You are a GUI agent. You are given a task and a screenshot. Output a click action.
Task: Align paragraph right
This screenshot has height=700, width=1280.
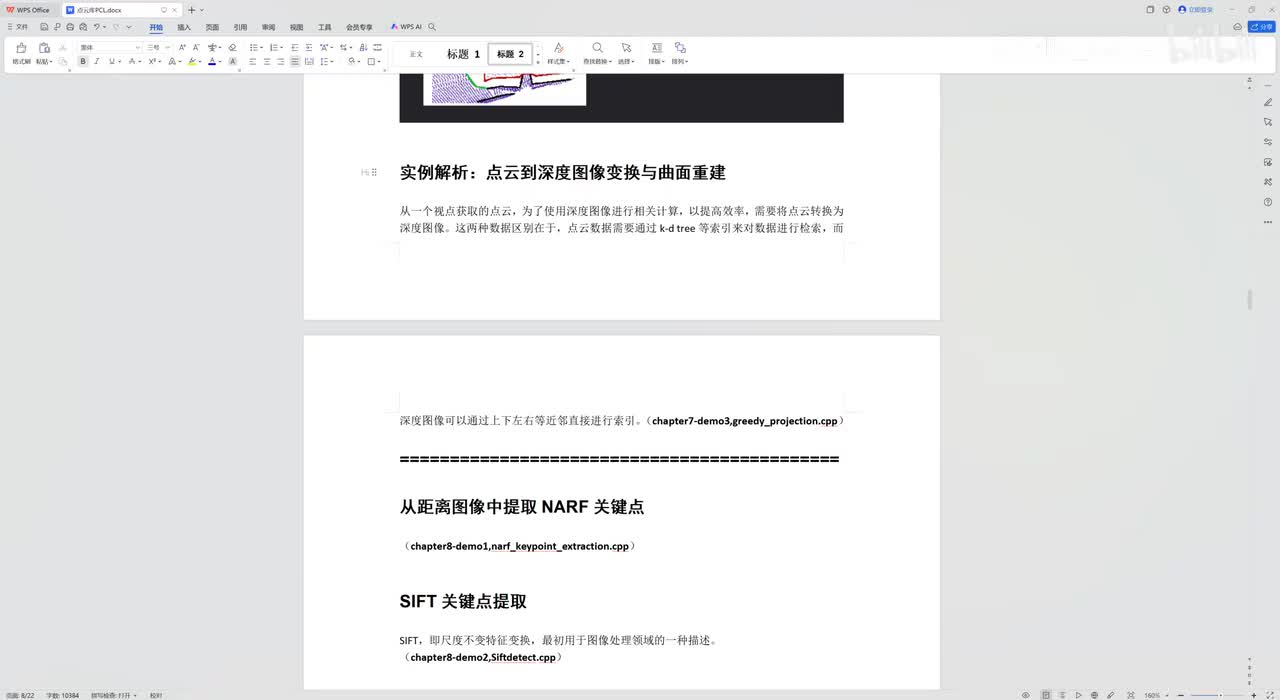point(281,61)
